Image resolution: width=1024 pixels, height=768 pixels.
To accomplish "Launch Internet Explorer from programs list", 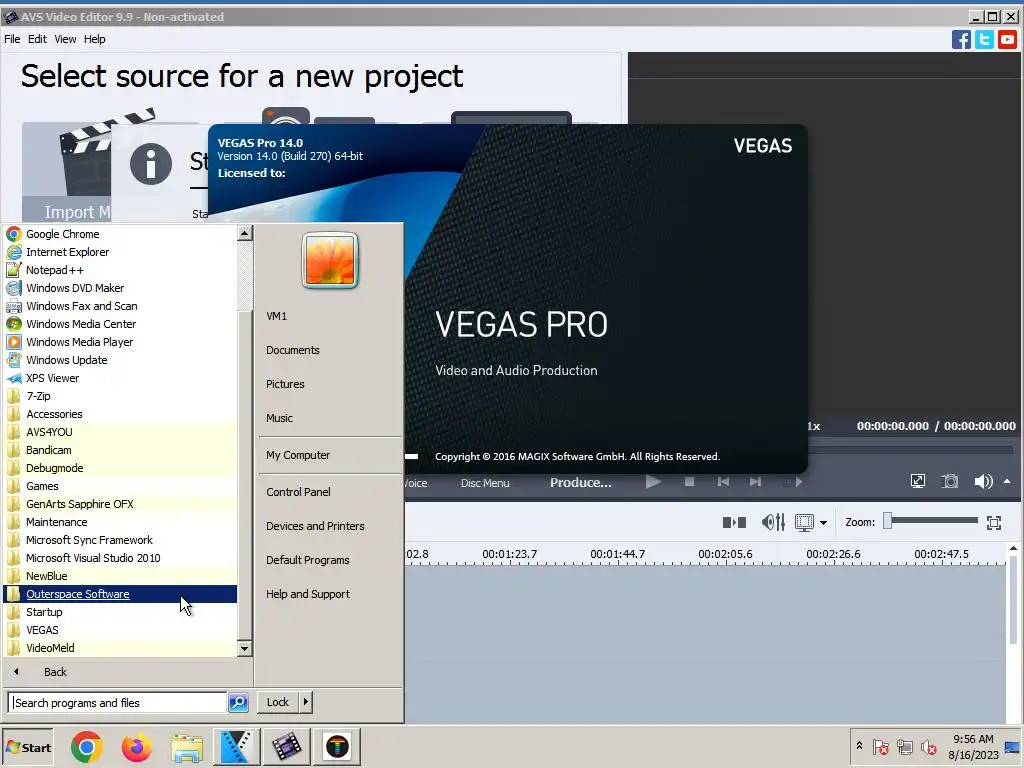I will [120, 252].
